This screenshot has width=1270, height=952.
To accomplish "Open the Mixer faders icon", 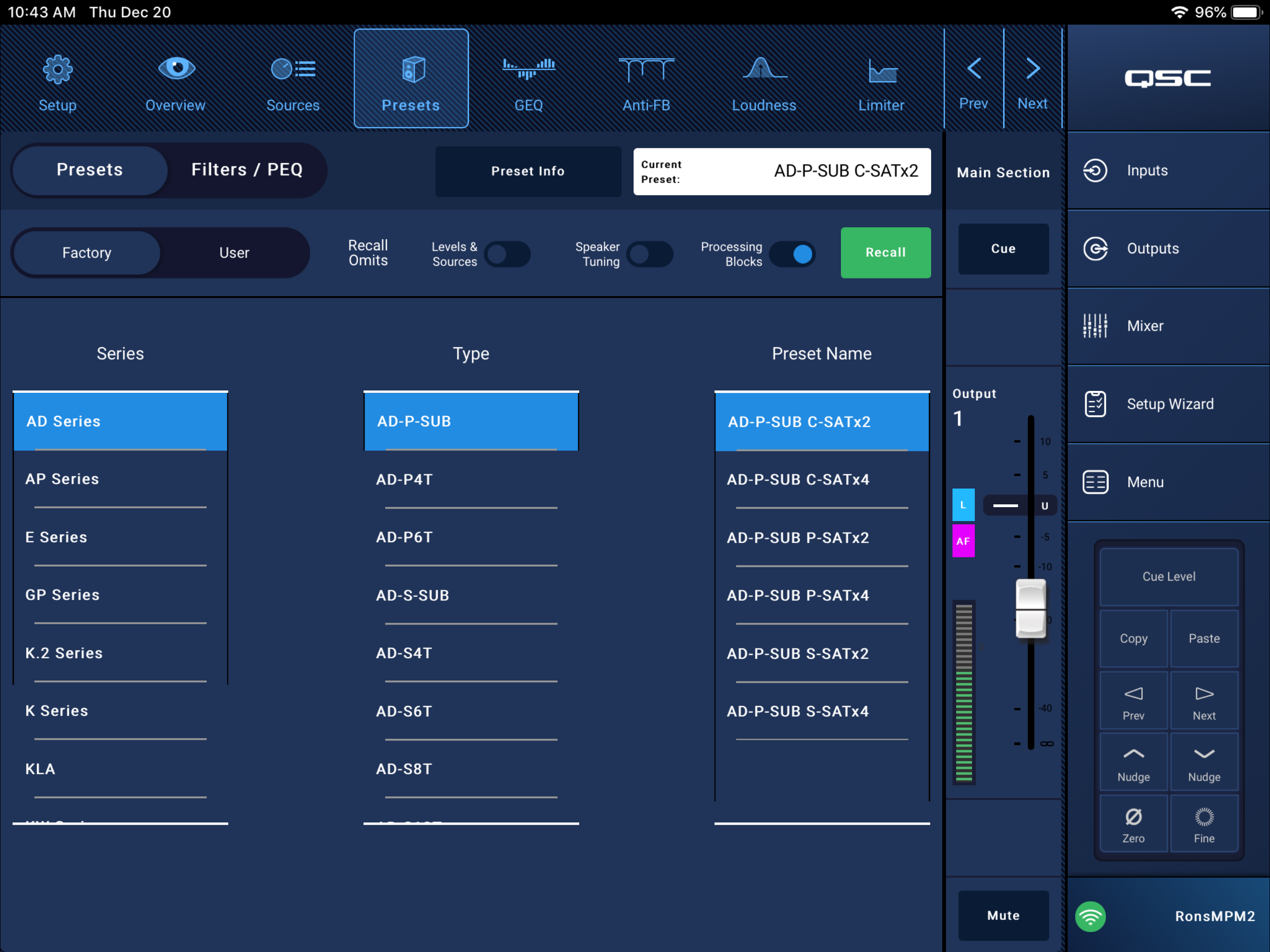I will [x=1095, y=325].
